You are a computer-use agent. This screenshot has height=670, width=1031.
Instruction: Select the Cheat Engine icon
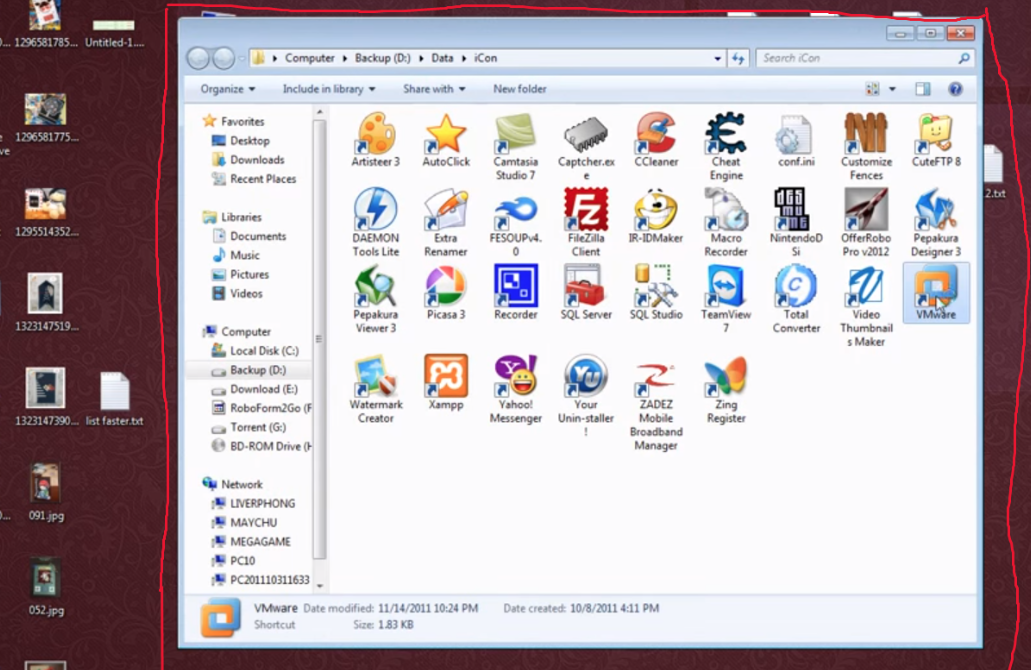pos(726,134)
